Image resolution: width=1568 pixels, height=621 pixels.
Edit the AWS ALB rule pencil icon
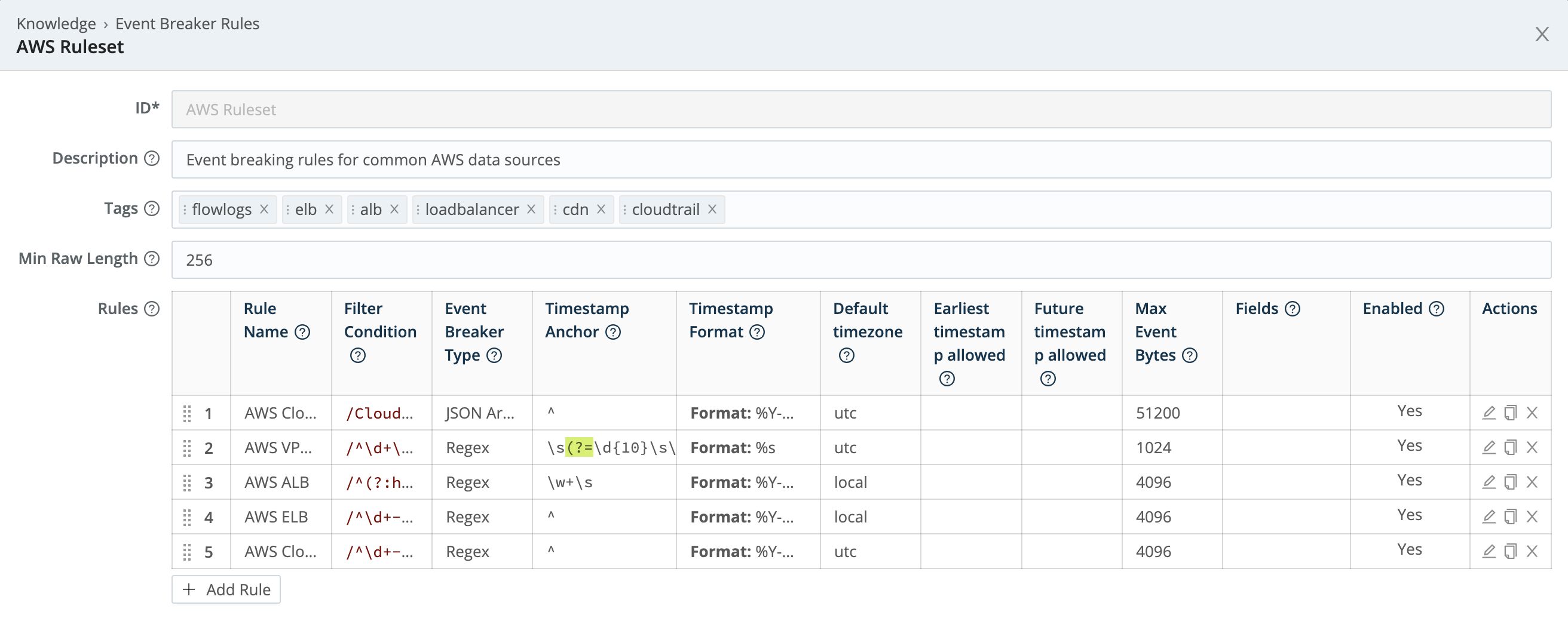[1489, 482]
